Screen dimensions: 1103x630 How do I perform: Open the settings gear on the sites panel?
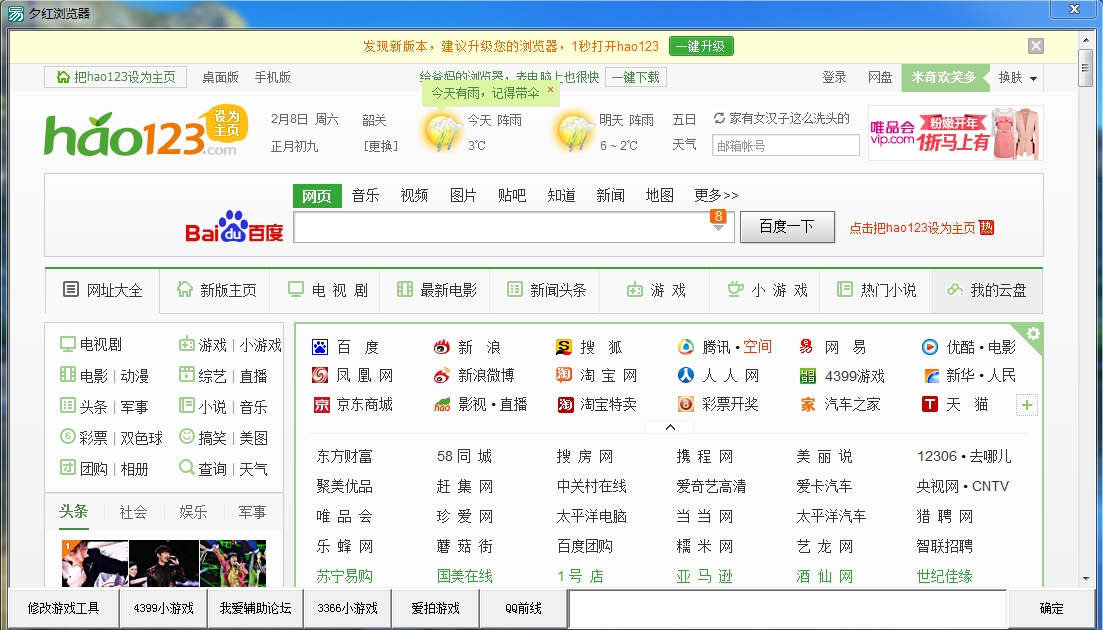point(1033,334)
